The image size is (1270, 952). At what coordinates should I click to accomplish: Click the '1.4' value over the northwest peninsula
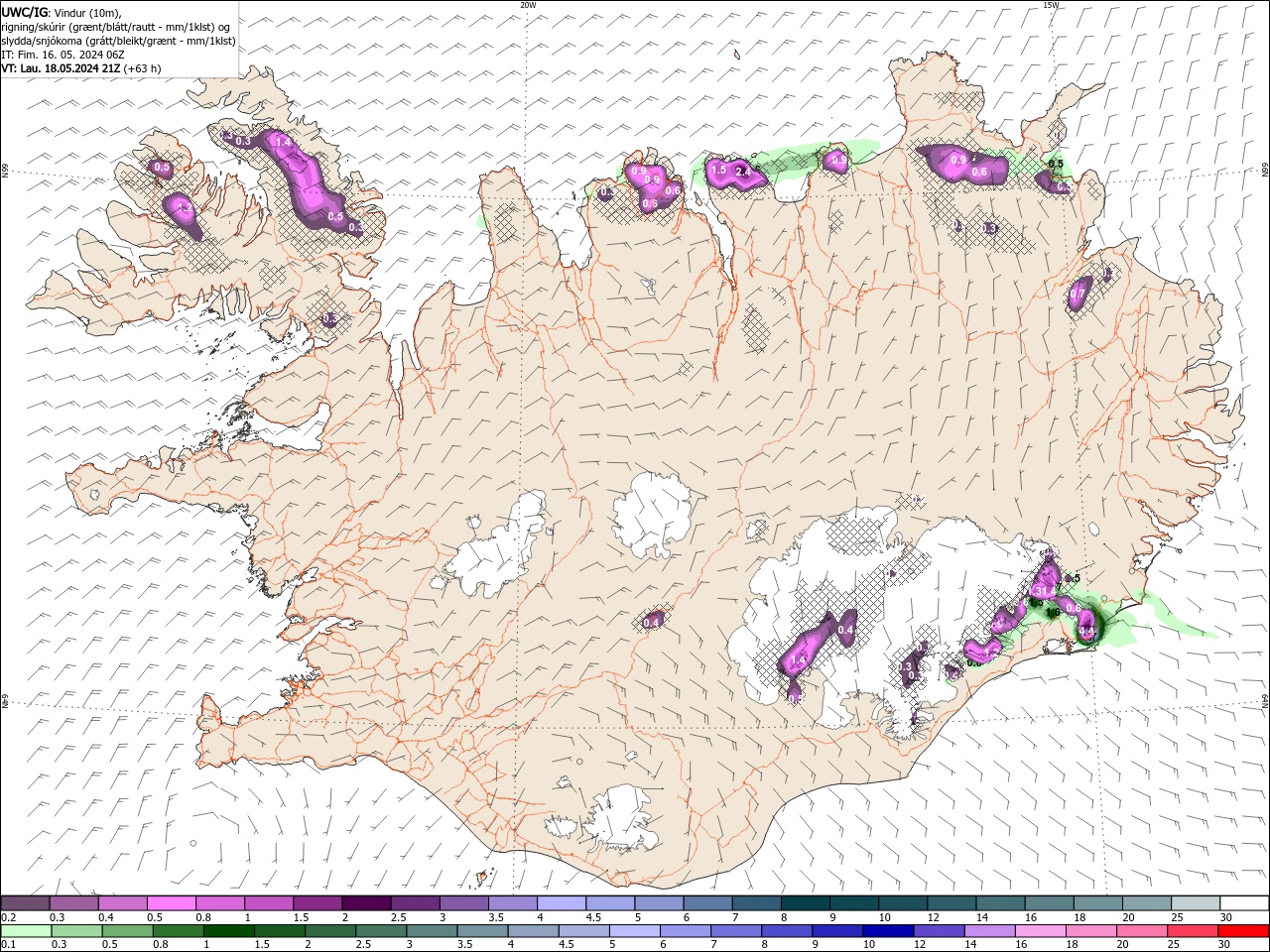283,142
